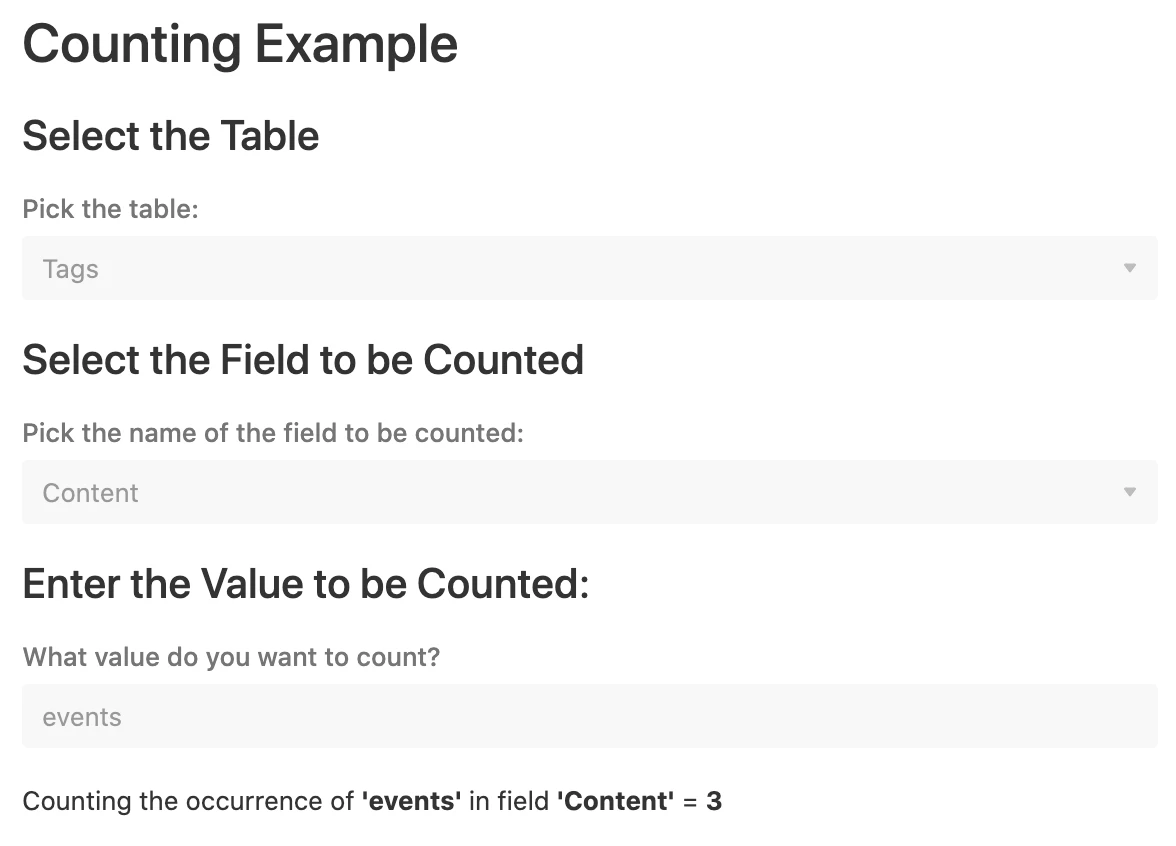Click the events text inside the input
Viewport: 1176px width, 846px height.
pos(82,717)
